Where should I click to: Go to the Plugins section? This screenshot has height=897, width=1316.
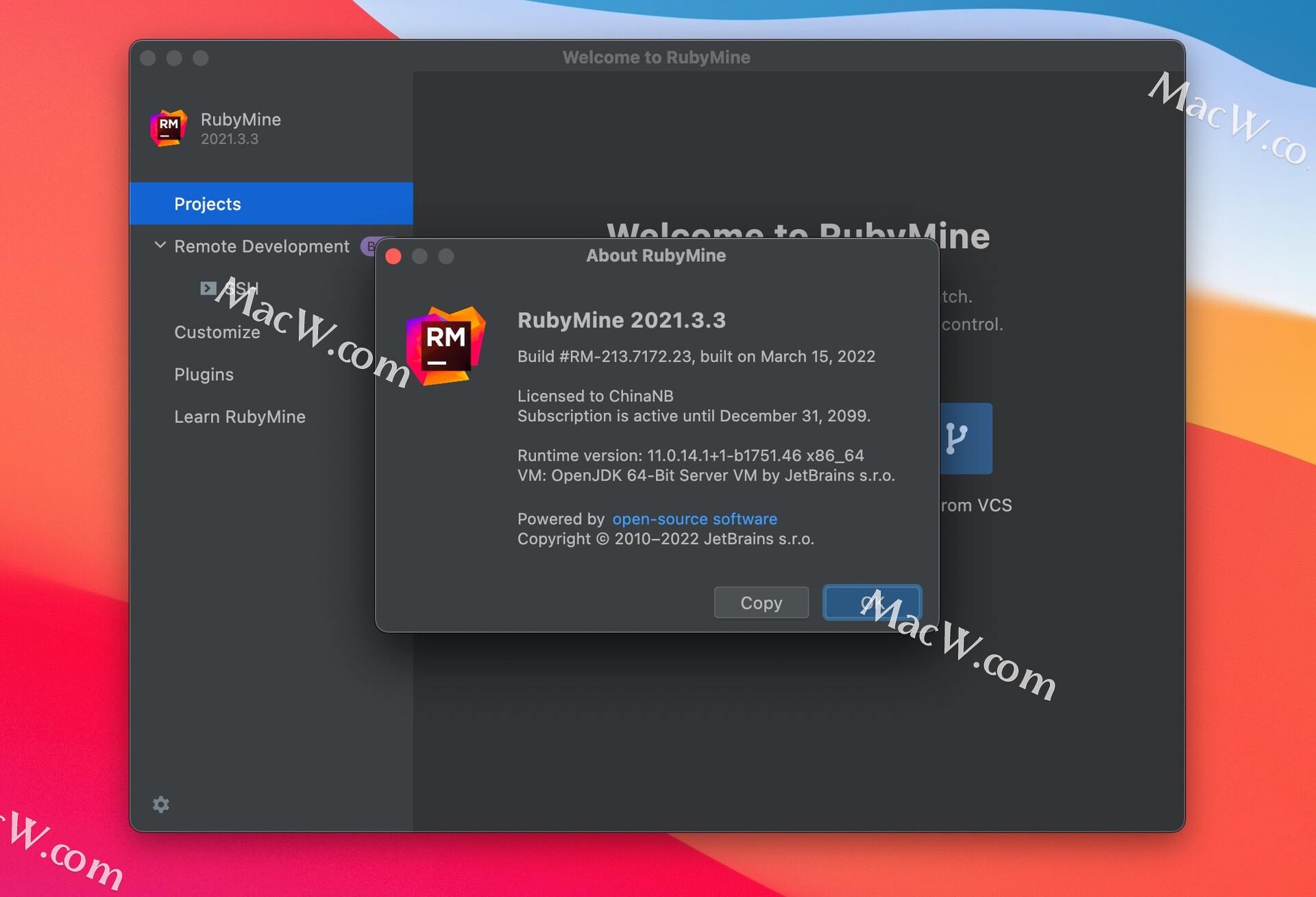204,374
